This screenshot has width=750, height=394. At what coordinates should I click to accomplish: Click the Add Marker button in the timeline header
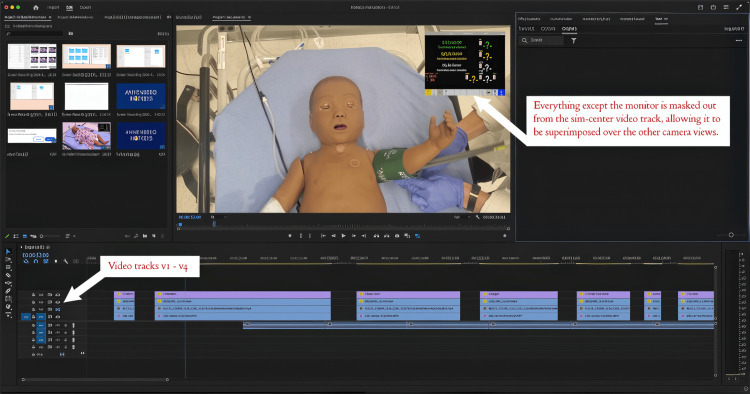56,261
